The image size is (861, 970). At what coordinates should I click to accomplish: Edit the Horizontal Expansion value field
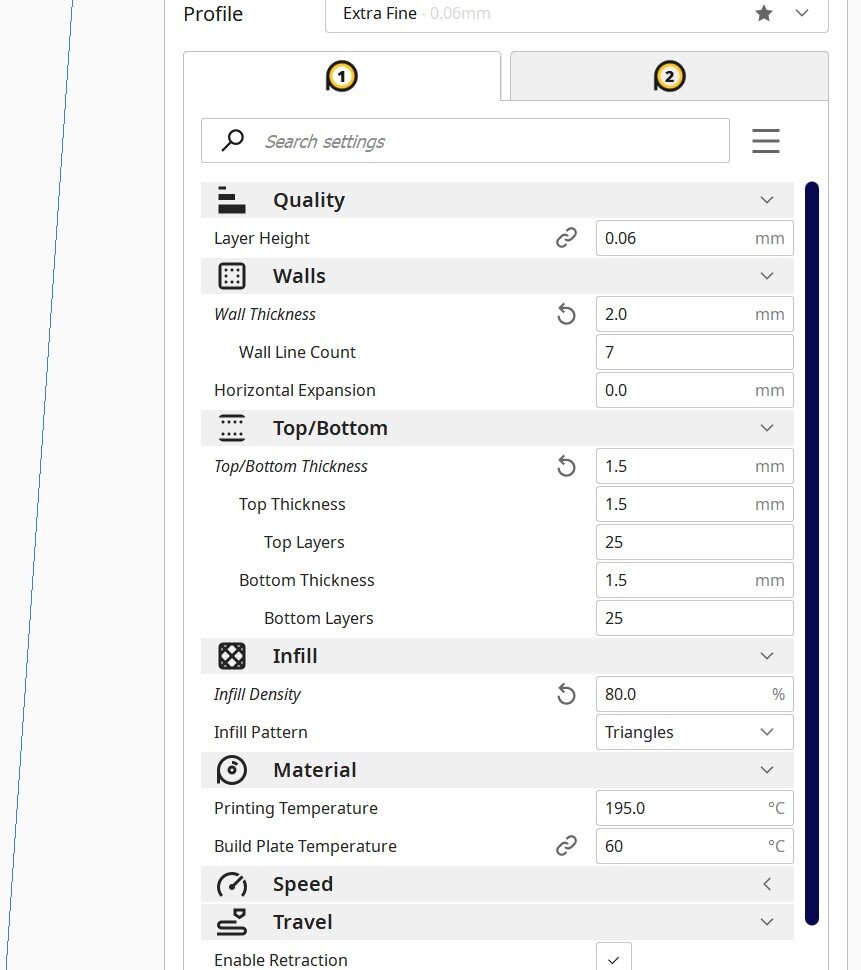pyautogui.click(x=695, y=390)
